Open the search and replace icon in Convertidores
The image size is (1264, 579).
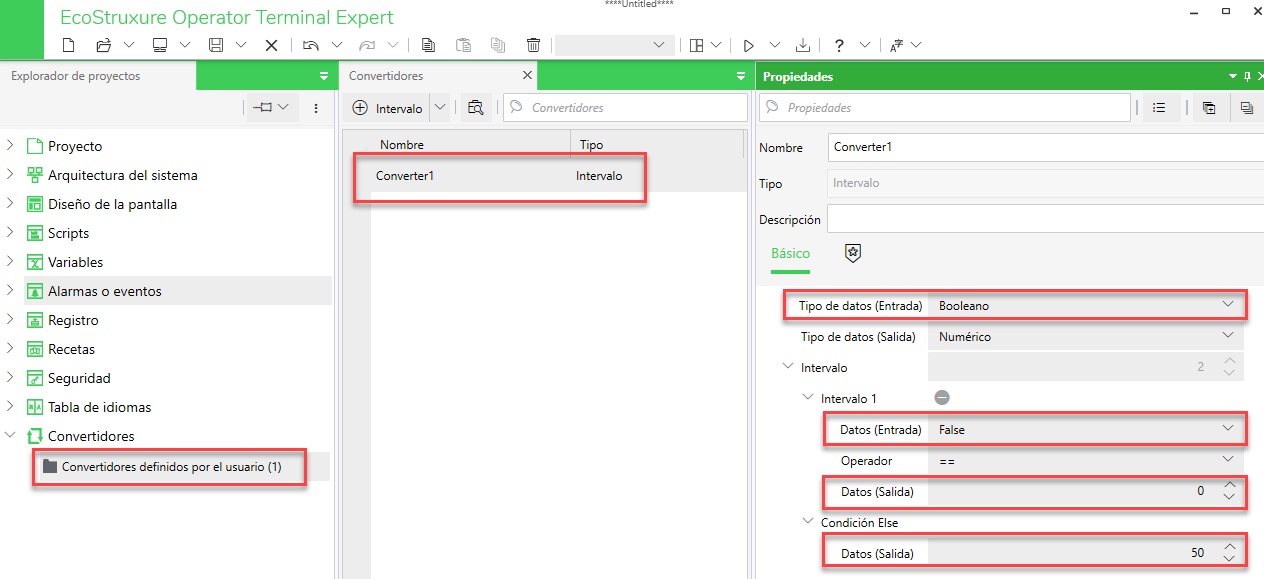475,108
